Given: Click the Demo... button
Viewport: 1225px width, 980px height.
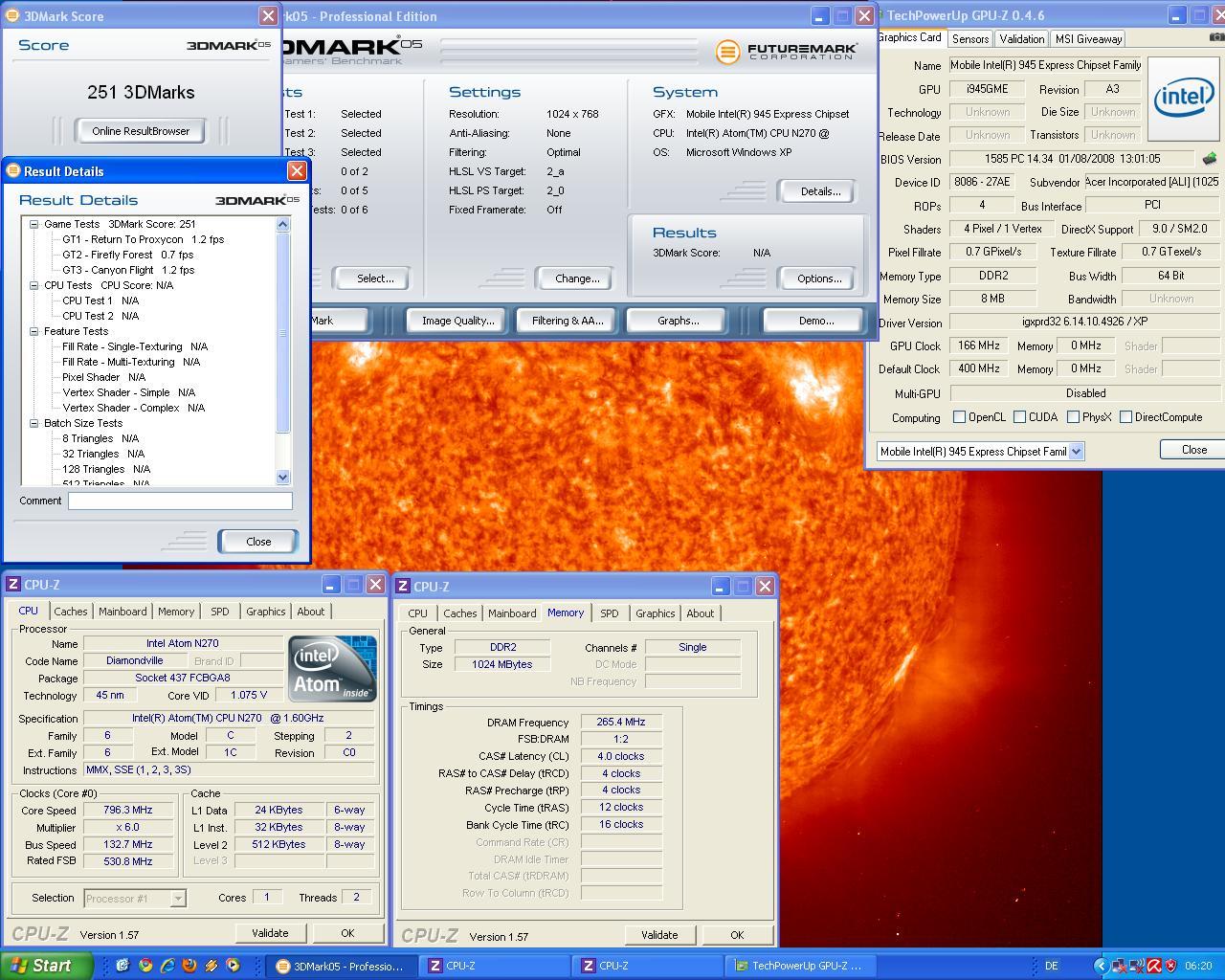Looking at the screenshot, I should point(815,321).
